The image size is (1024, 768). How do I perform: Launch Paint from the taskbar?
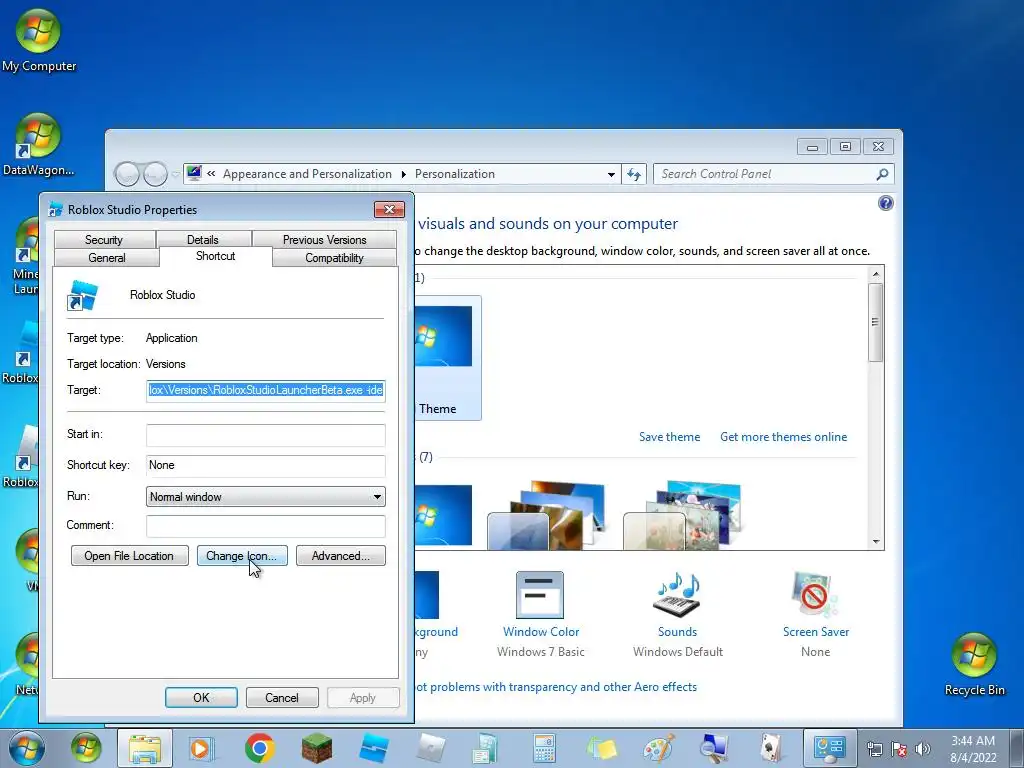(x=658, y=748)
